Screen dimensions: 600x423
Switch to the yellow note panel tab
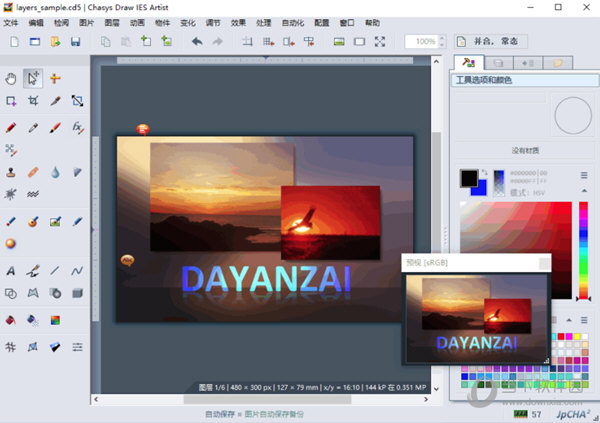(558, 63)
